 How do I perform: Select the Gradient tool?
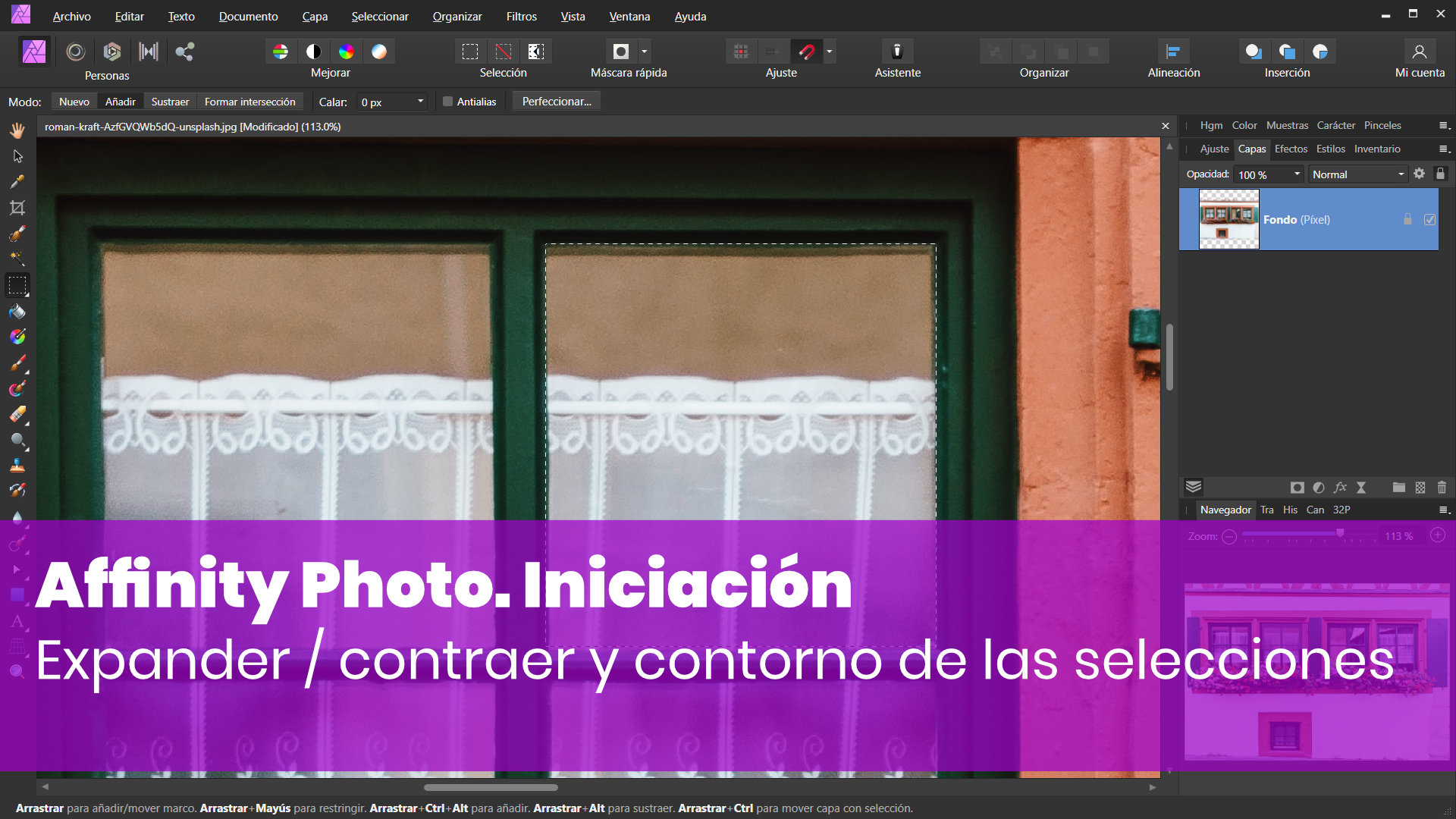point(17,337)
